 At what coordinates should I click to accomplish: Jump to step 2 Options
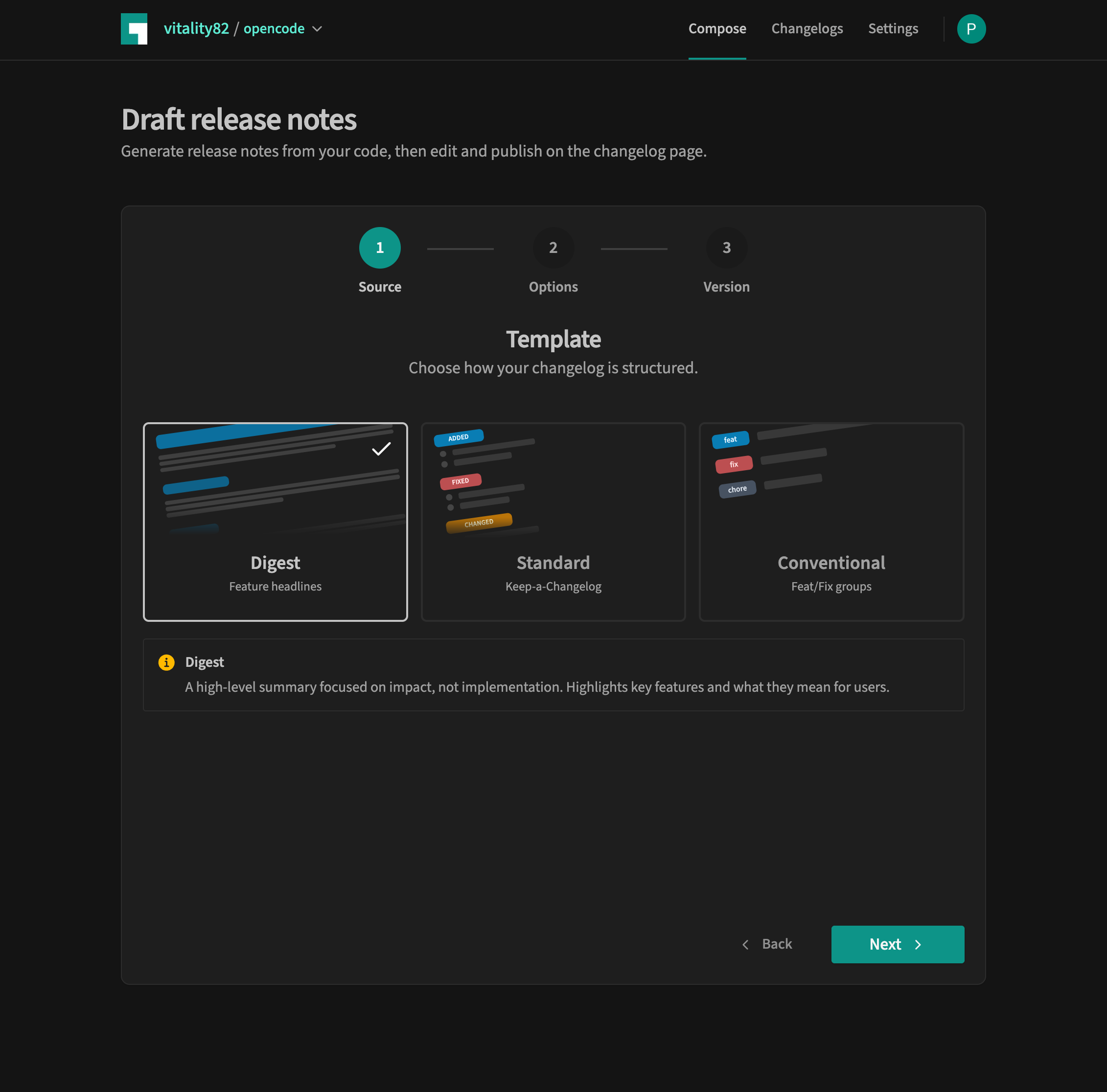(553, 248)
